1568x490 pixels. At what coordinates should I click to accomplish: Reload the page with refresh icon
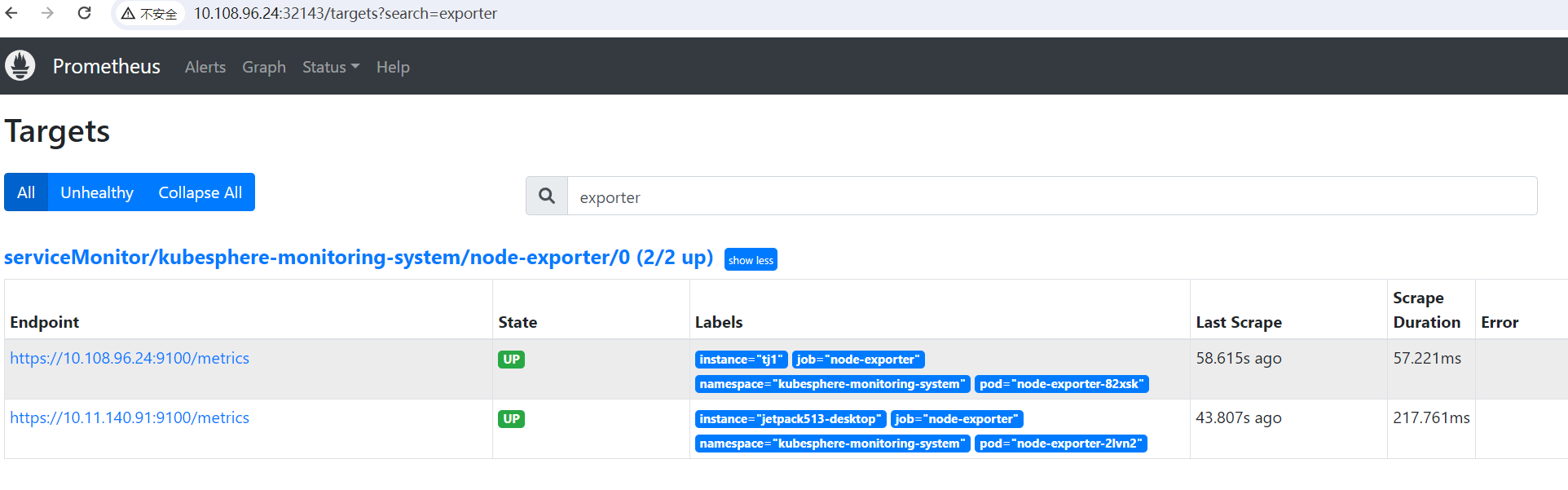[x=84, y=13]
